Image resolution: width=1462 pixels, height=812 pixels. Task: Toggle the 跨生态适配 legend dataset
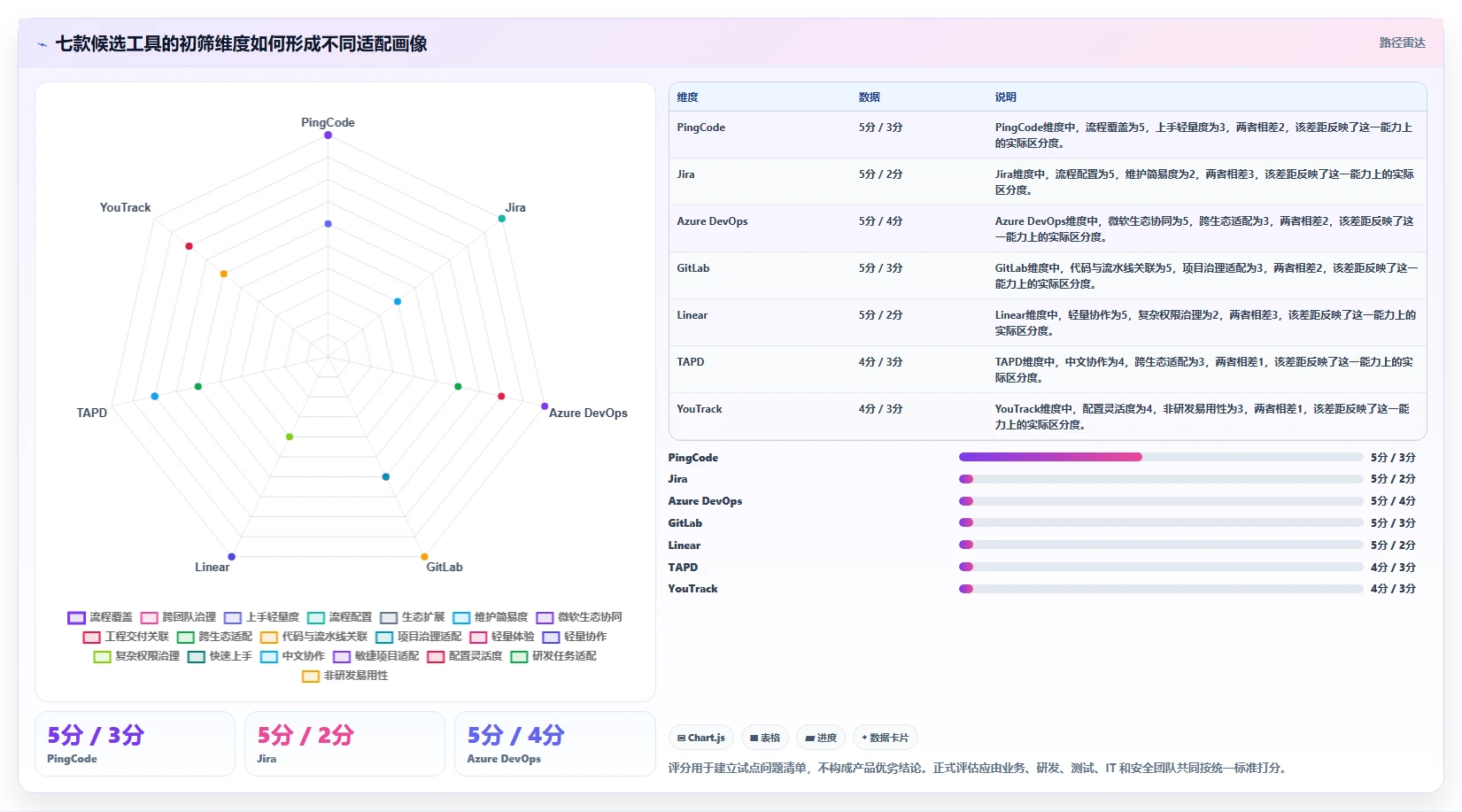click(214, 637)
